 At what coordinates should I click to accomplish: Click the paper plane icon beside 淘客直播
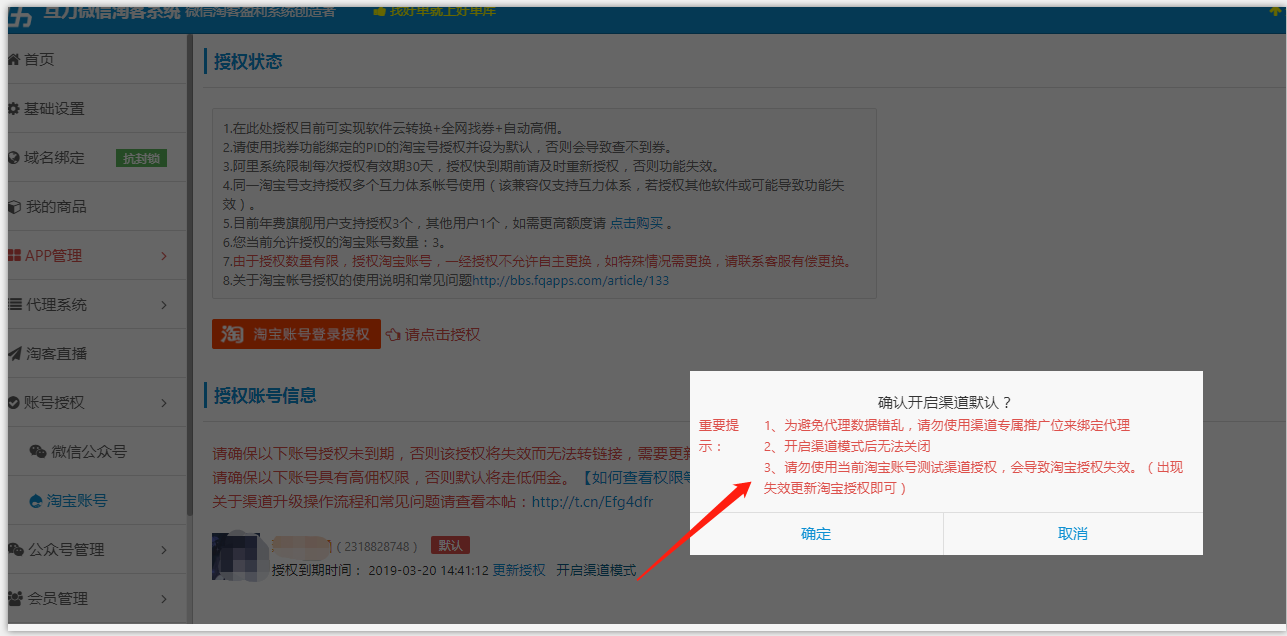click(x=14, y=354)
